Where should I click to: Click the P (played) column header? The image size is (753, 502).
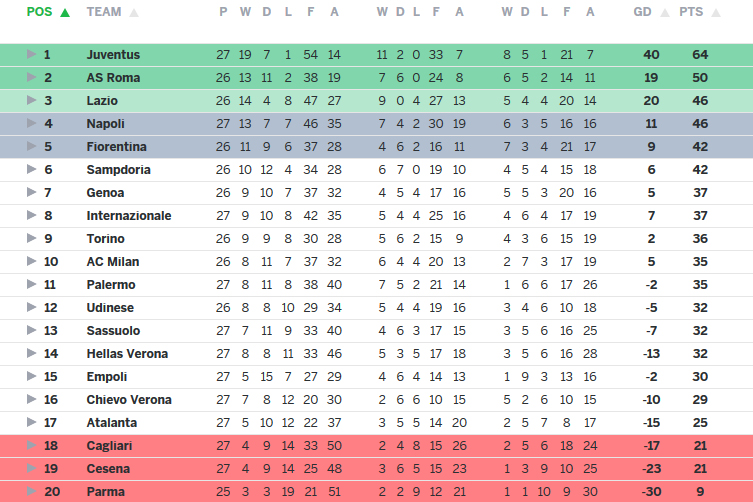pos(222,13)
